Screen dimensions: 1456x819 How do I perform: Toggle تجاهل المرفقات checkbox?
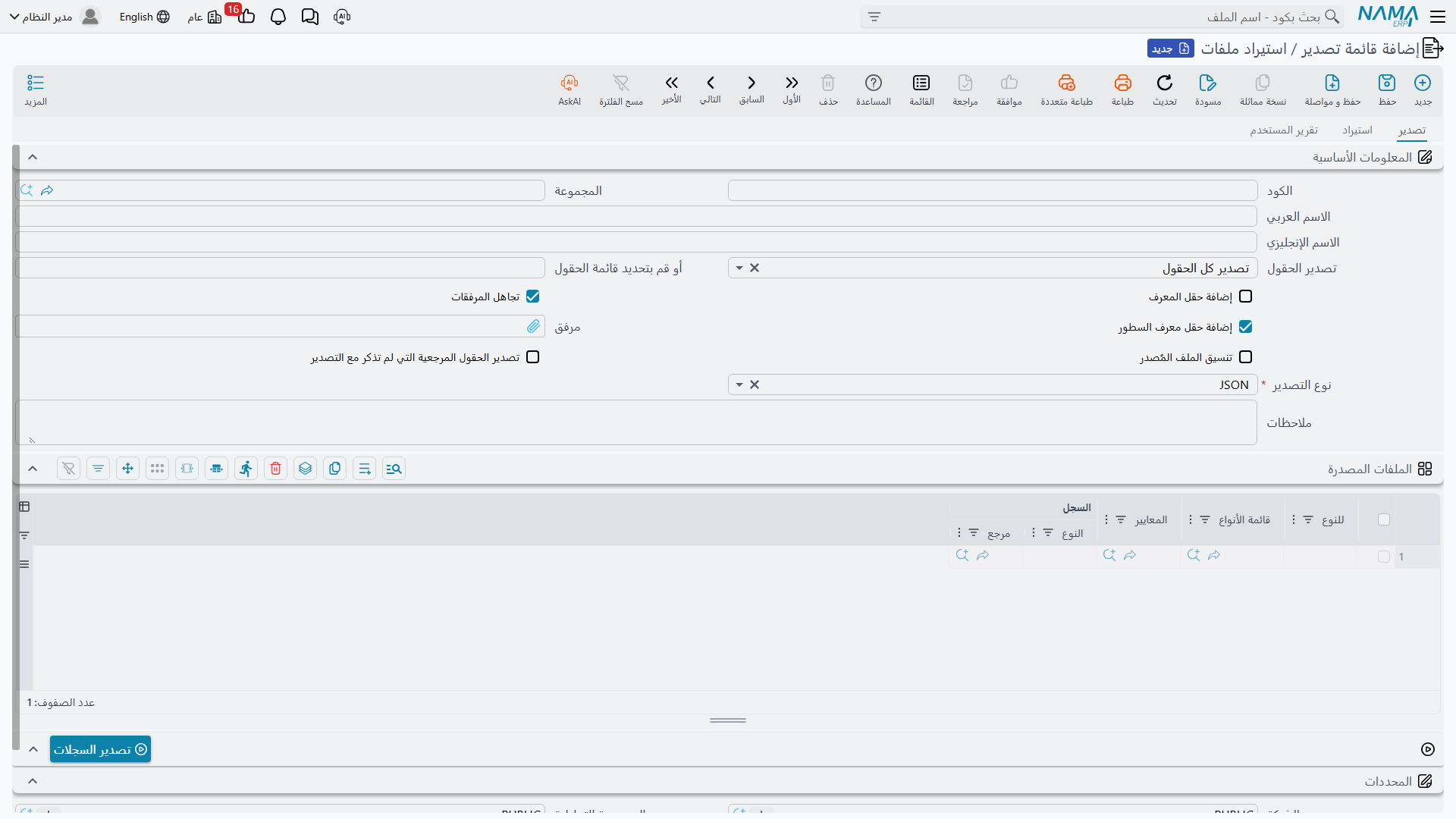(x=533, y=297)
